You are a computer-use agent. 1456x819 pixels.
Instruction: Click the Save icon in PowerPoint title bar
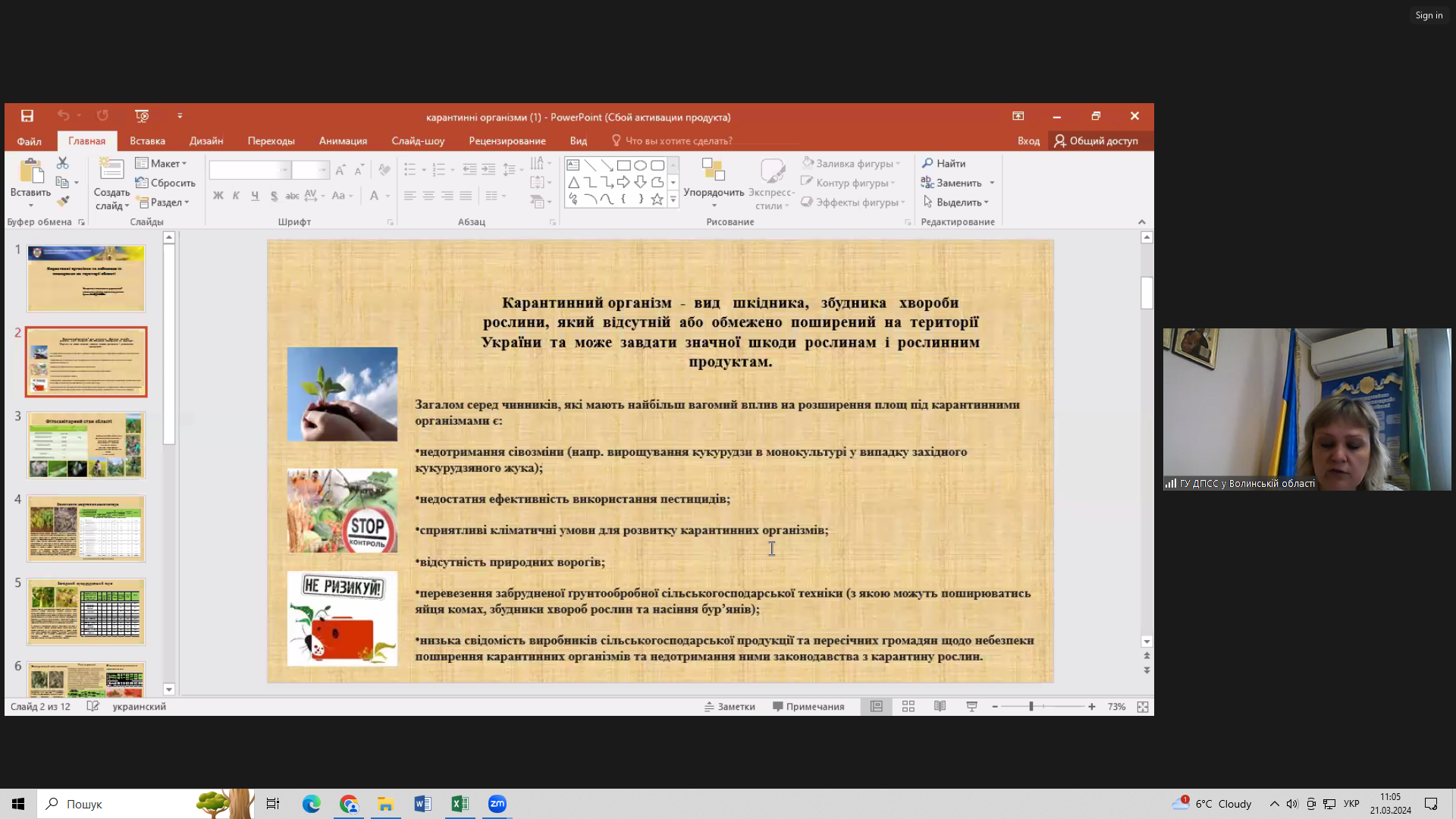(27, 116)
